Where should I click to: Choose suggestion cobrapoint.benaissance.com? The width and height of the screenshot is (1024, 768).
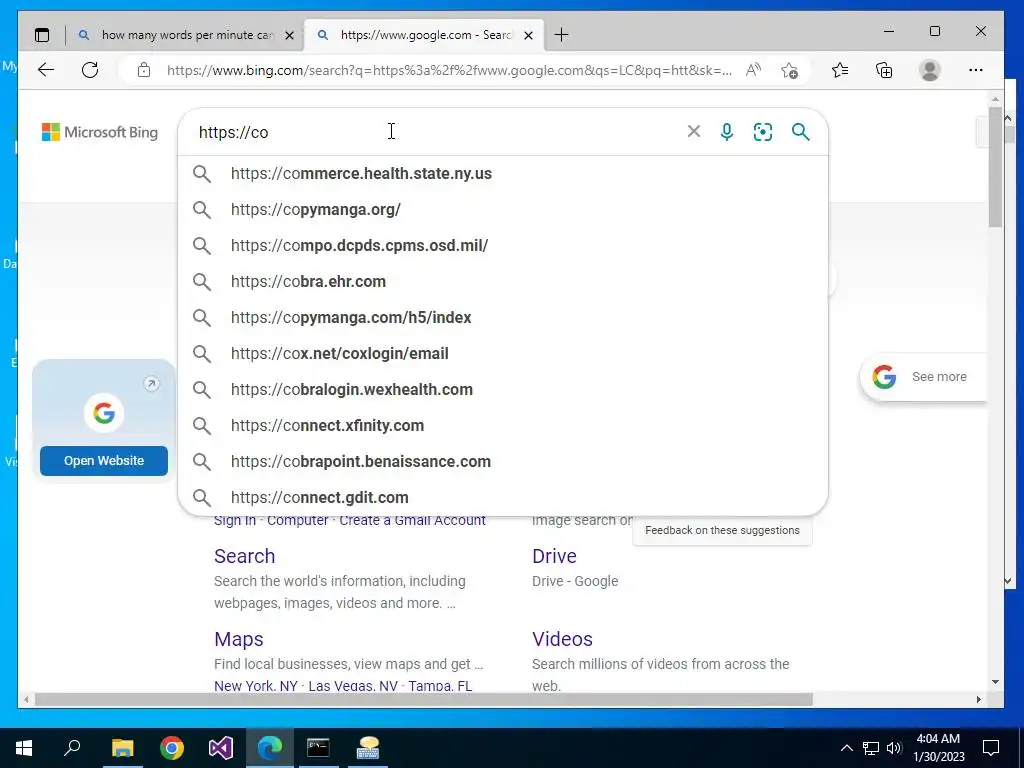(x=503, y=461)
